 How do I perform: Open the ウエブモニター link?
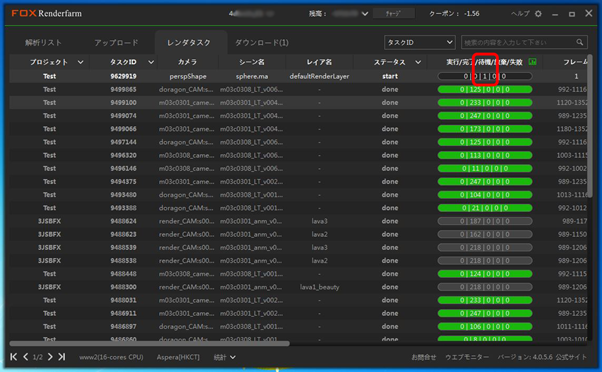[x=467, y=357]
